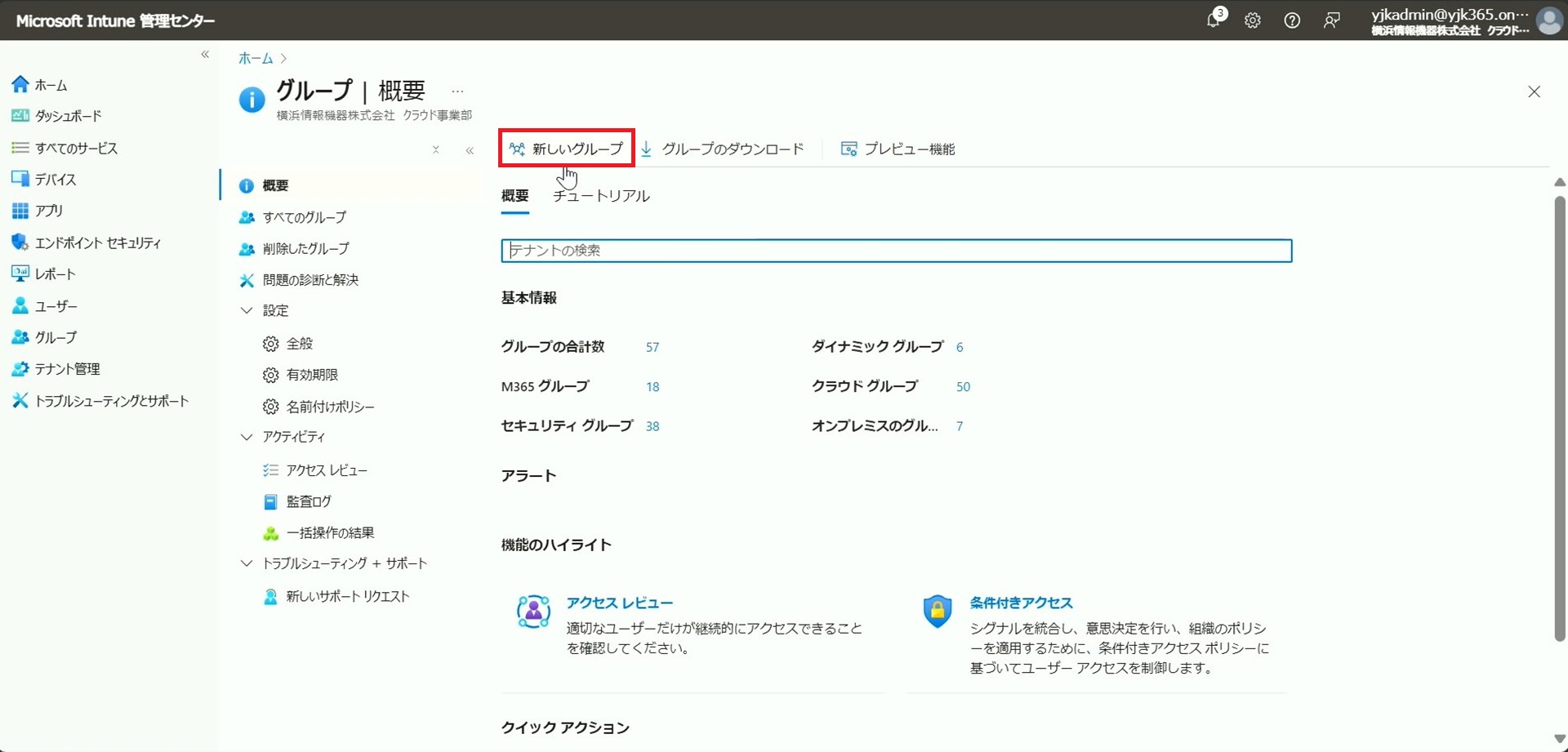Click 新しいグループ toolbar button
Viewport: 1568px width, 752px height.
pos(567,149)
